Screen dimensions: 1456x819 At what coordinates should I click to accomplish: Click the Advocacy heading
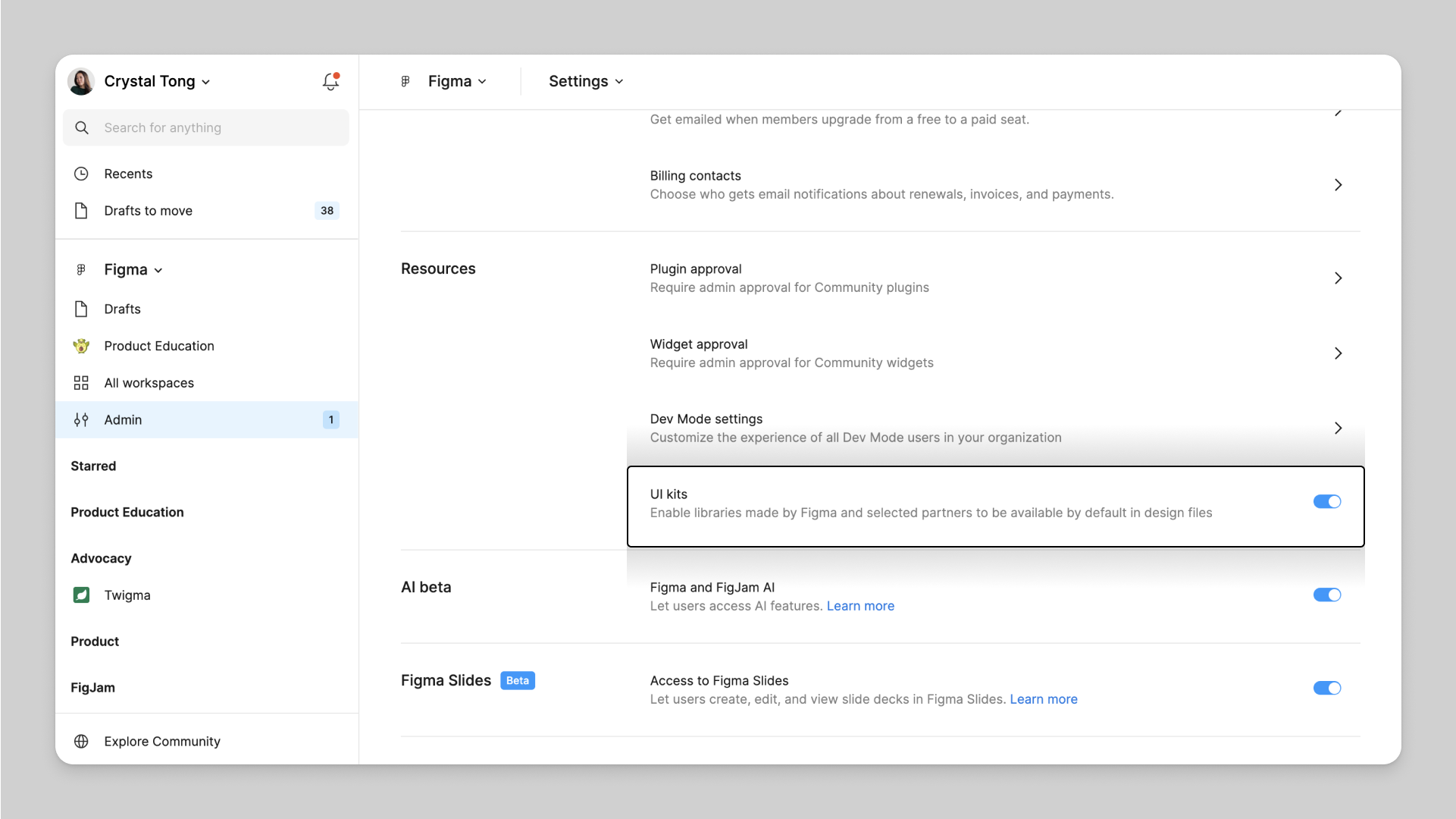[101, 559]
